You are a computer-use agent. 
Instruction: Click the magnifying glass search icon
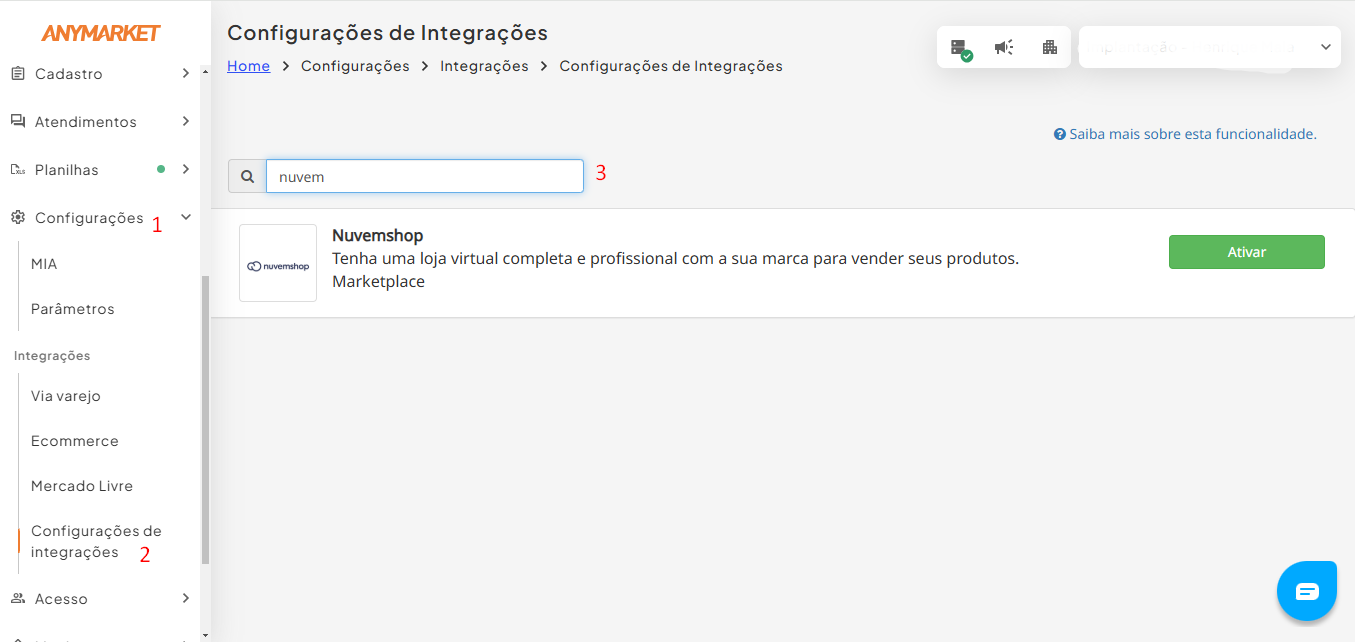[247, 176]
